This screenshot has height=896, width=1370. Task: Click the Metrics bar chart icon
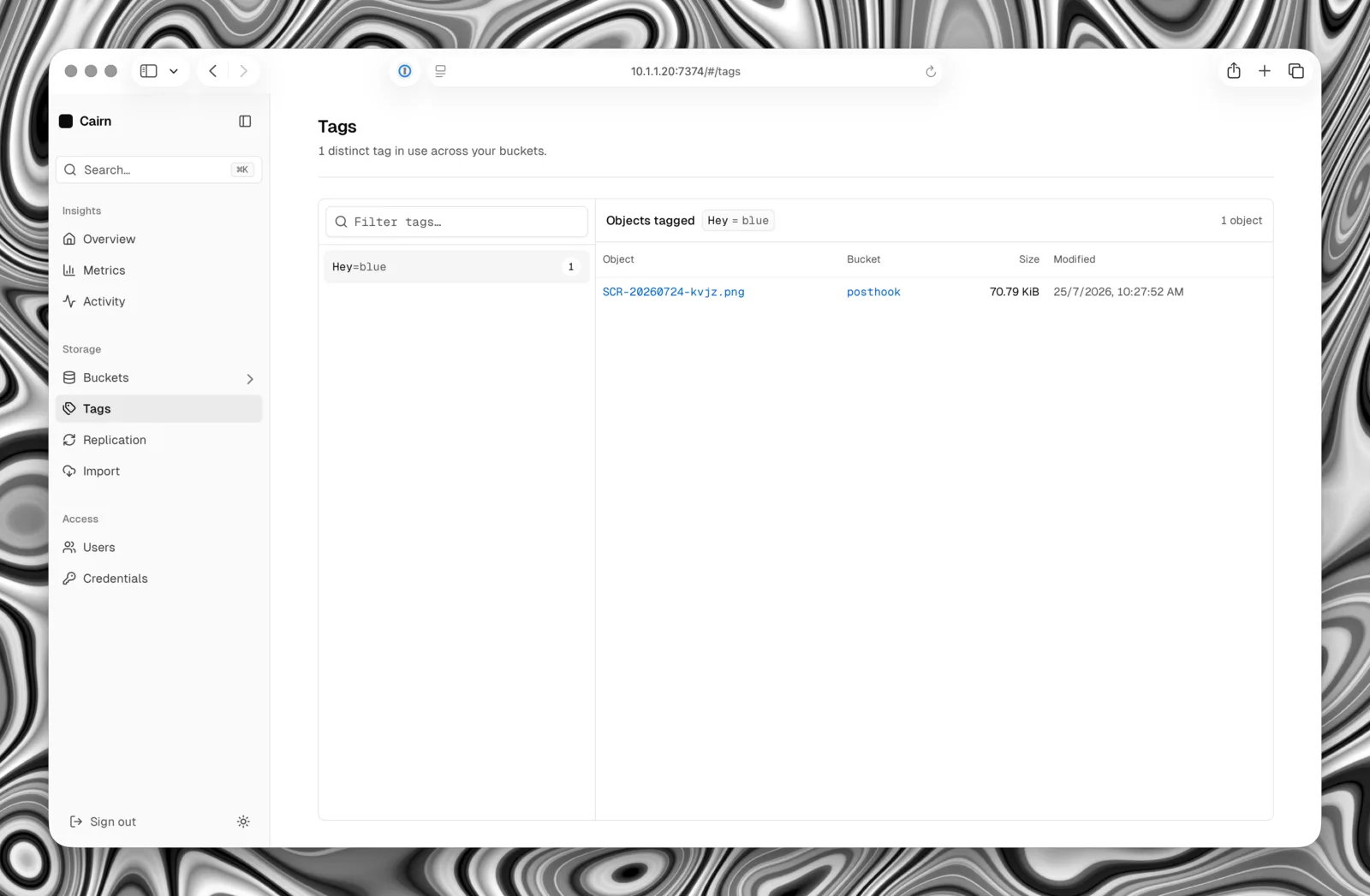tap(69, 270)
